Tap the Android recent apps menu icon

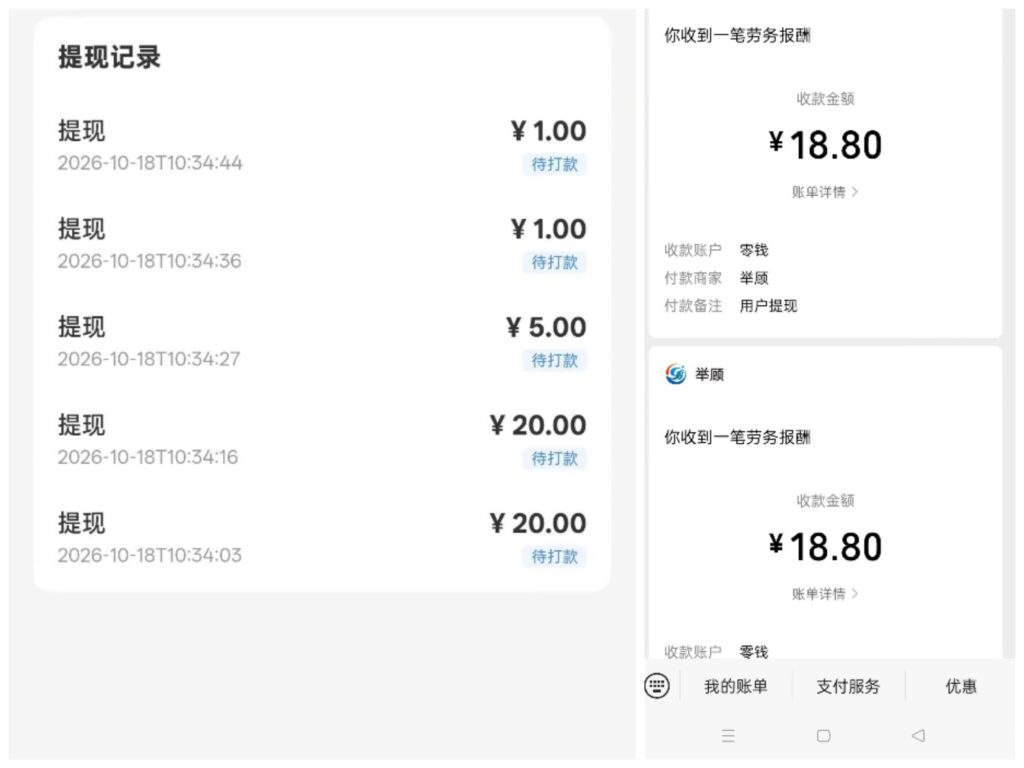(728, 736)
